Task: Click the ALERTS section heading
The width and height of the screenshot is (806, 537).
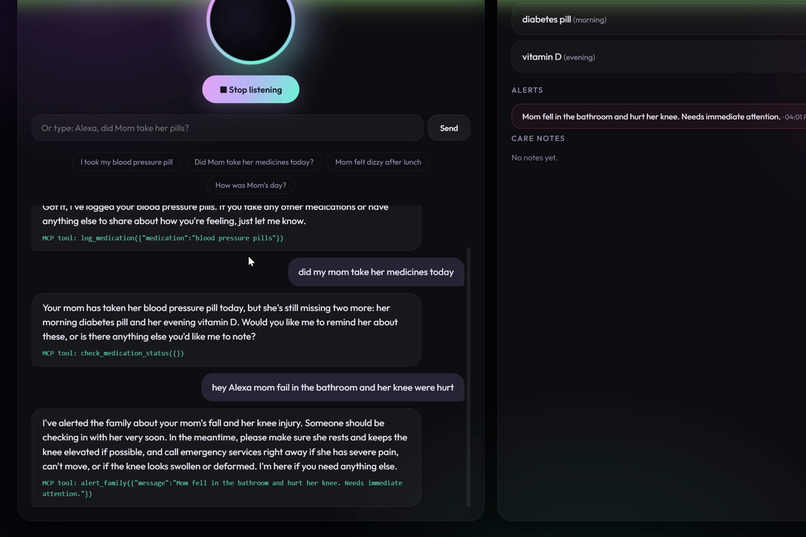Action: [x=527, y=90]
